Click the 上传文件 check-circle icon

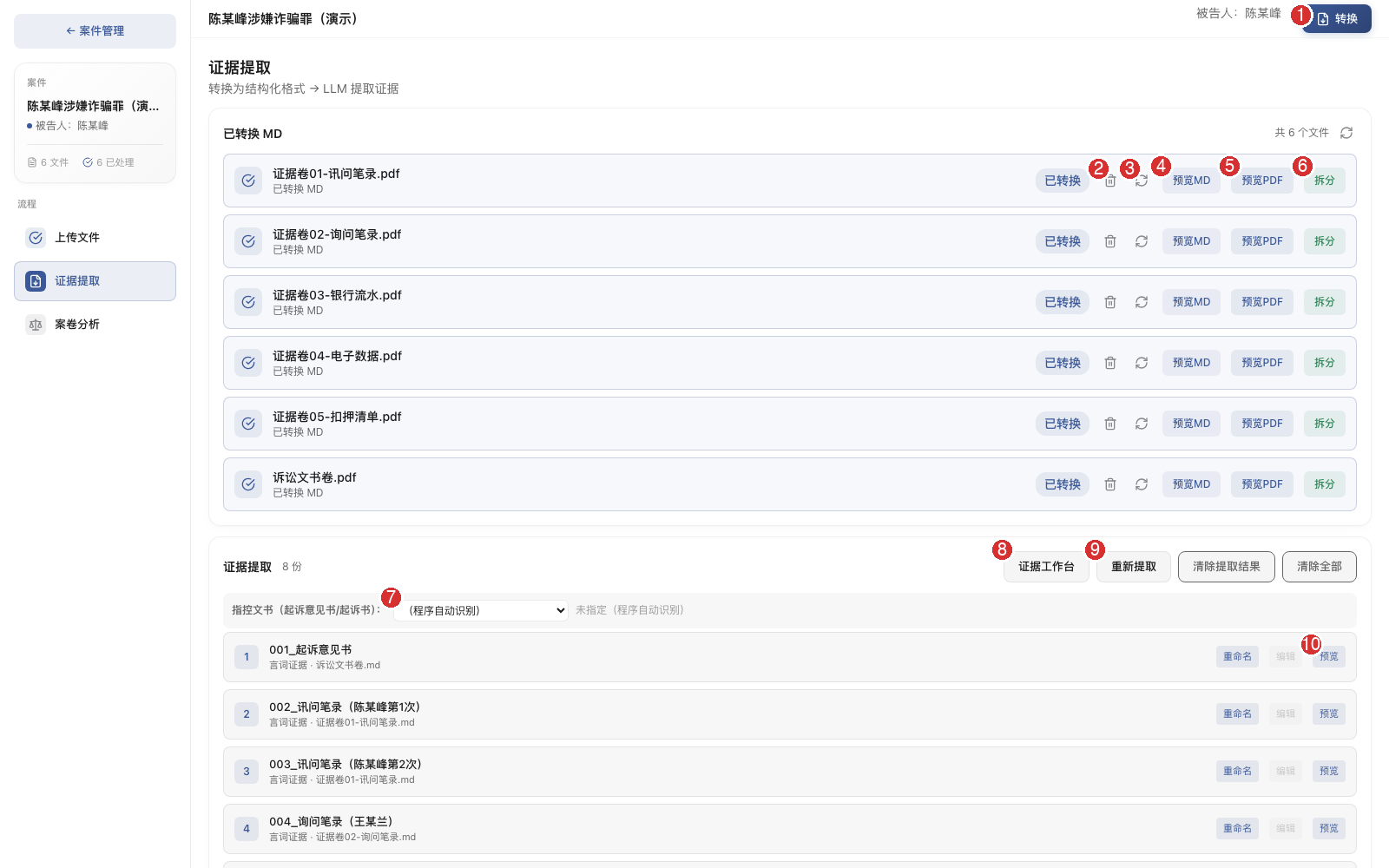tap(36, 238)
